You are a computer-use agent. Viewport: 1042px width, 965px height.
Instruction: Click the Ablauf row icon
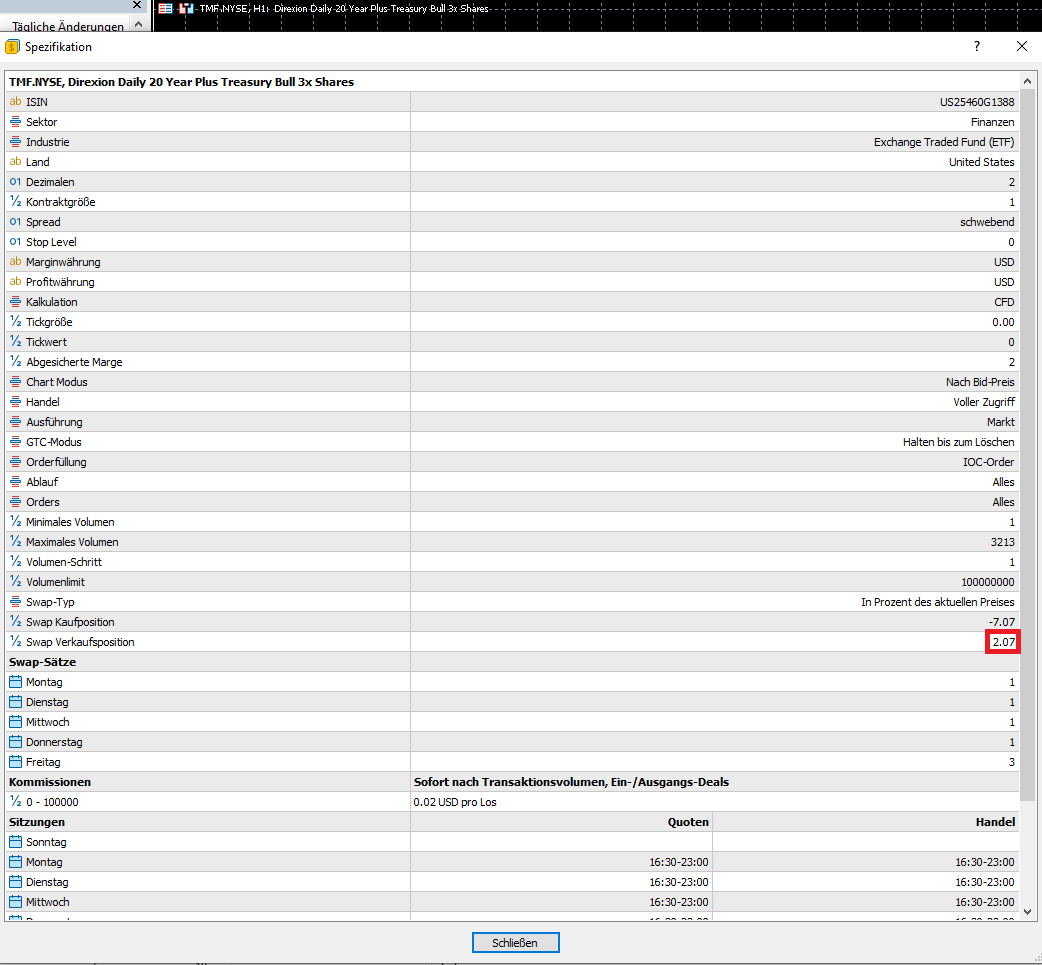[15, 482]
